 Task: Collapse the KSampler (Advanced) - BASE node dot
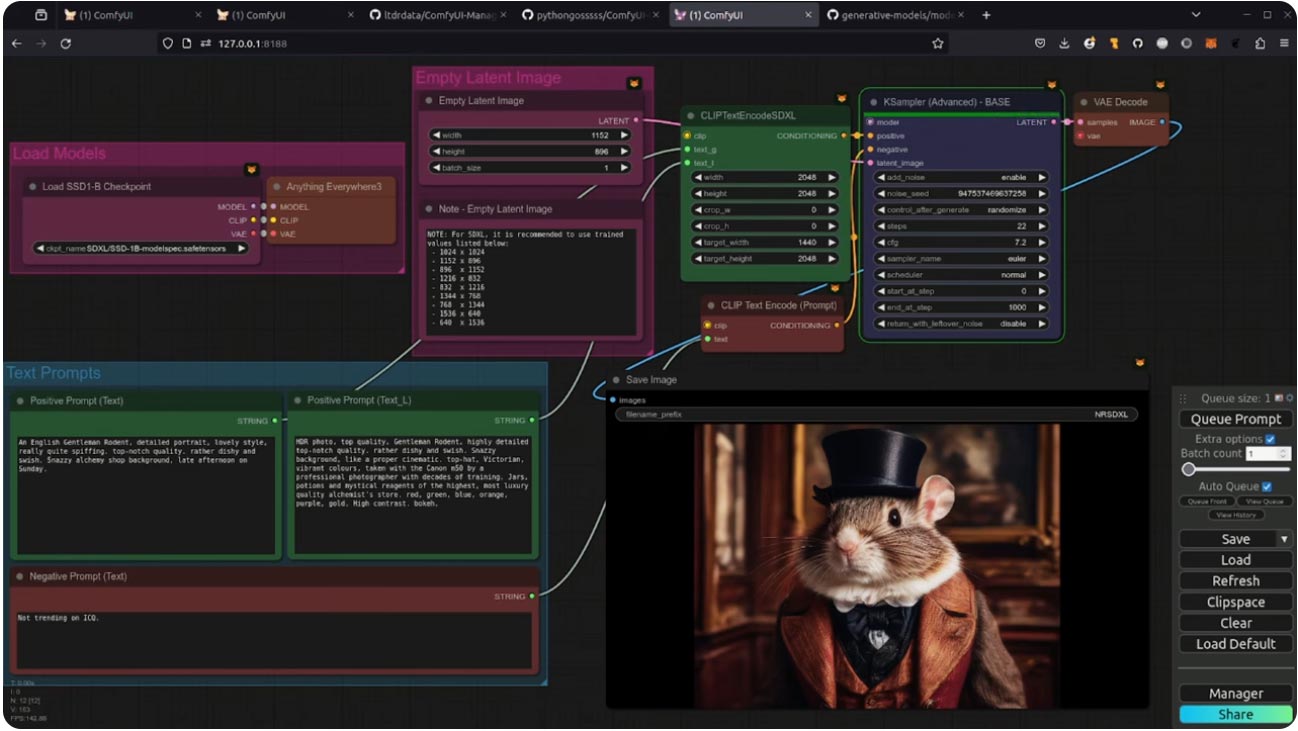(873, 102)
